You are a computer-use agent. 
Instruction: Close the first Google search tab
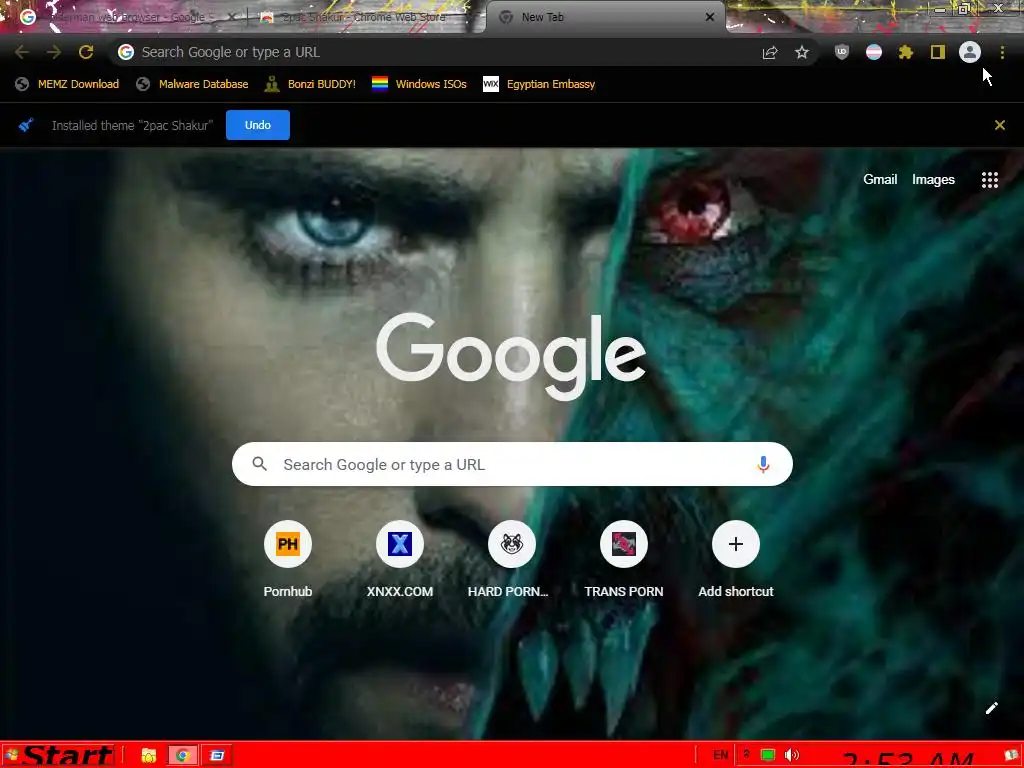(x=232, y=17)
